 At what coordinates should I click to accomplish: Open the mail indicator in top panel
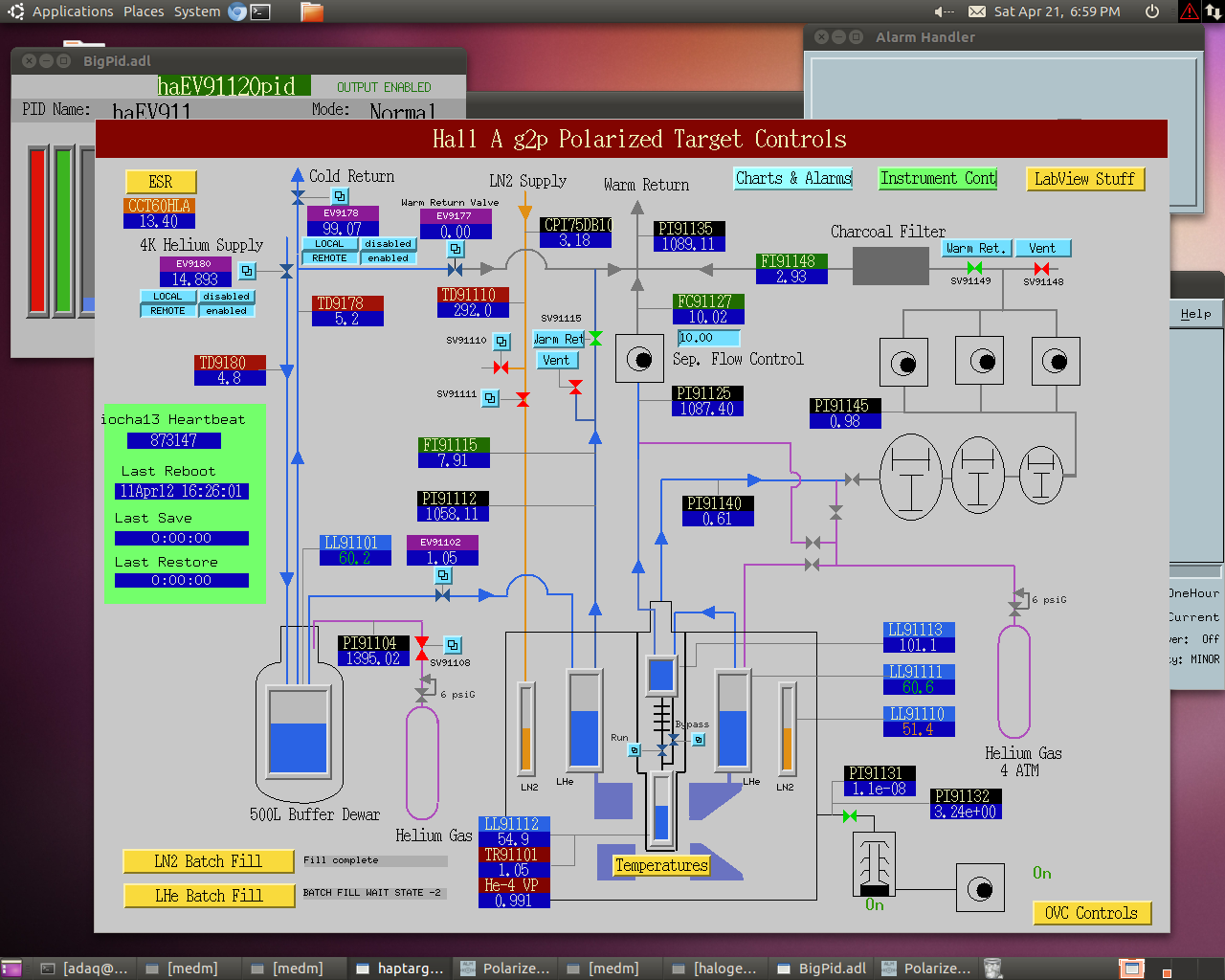(x=976, y=11)
